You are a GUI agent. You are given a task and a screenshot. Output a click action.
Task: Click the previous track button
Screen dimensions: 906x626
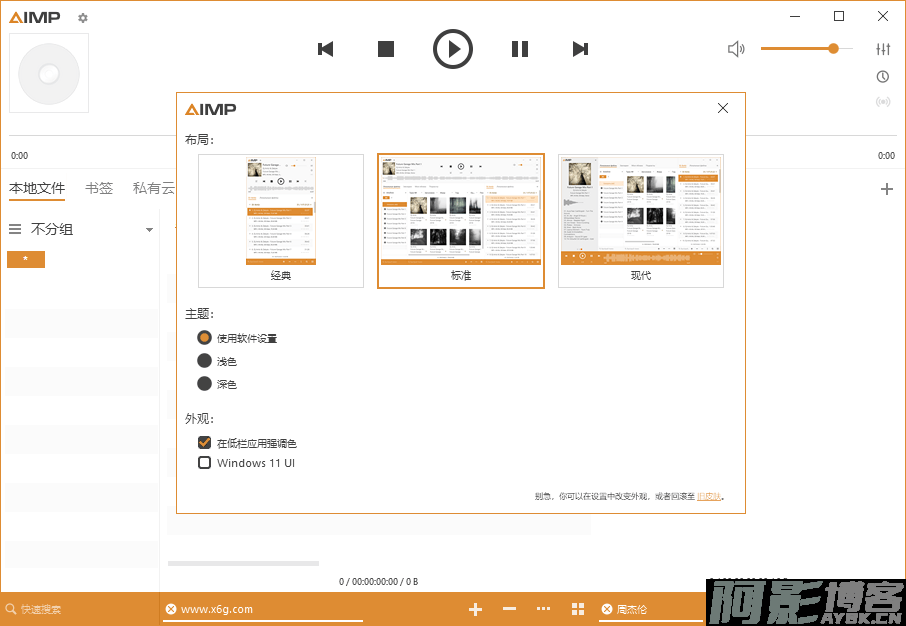pos(325,49)
